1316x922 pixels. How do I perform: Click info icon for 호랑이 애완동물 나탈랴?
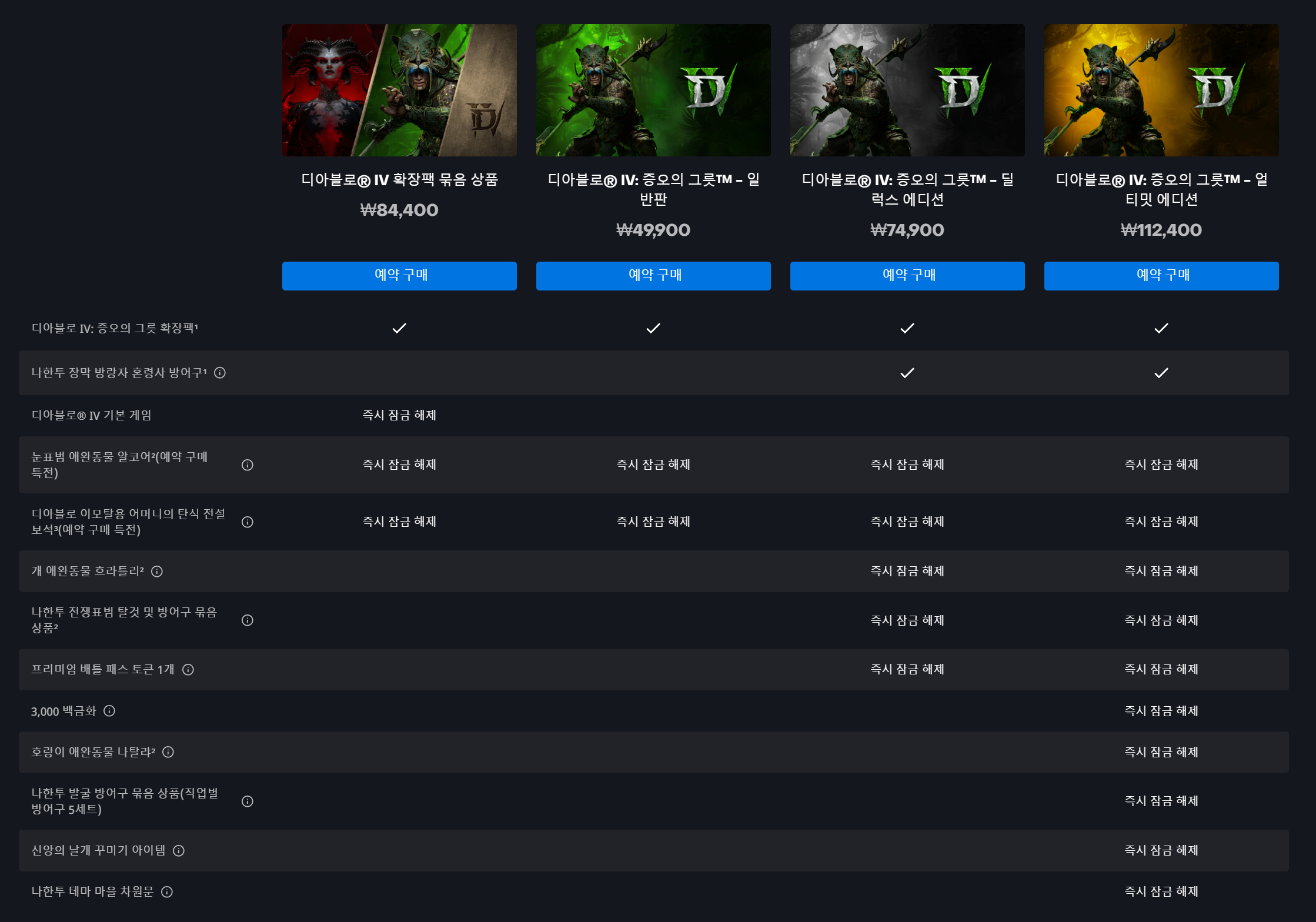tap(168, 752)
